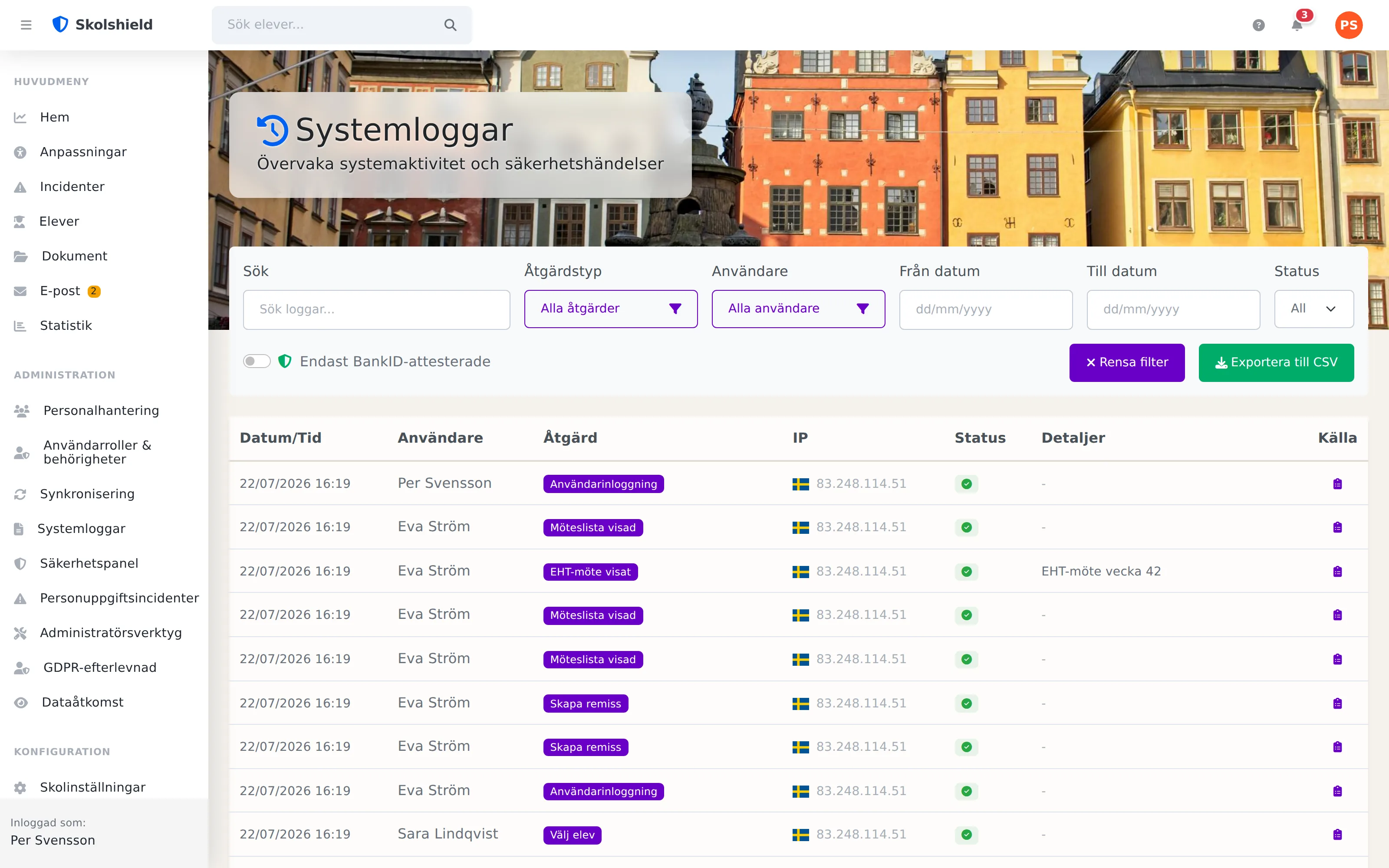Open the notifications bell icon

point(1297,25)
